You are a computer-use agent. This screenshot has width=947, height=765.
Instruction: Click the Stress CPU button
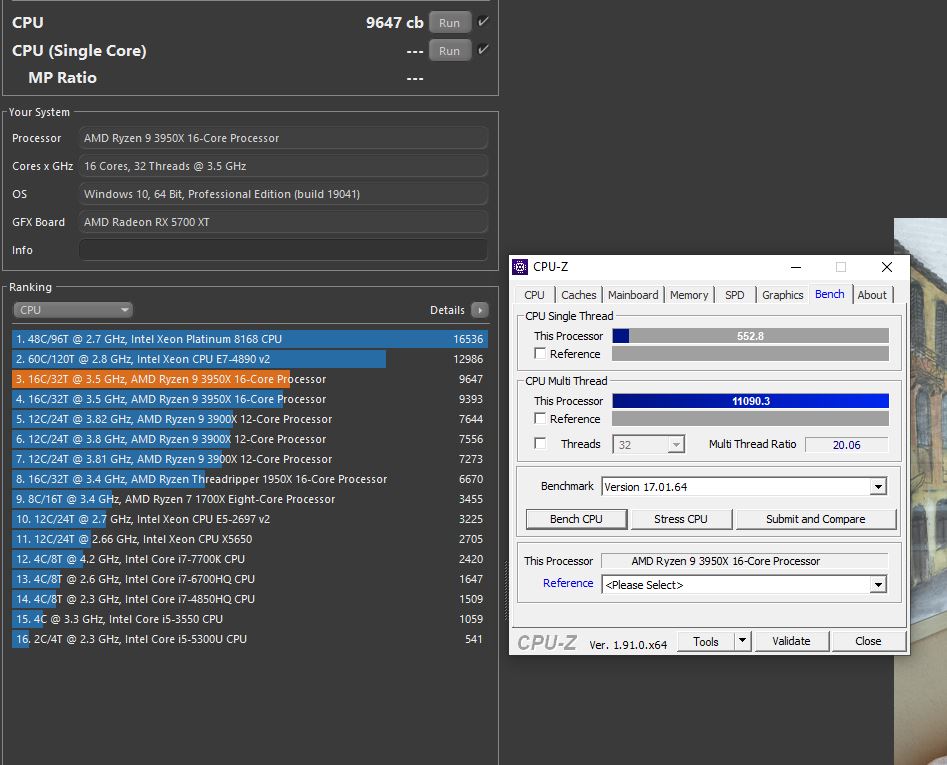tap(681, 519)
